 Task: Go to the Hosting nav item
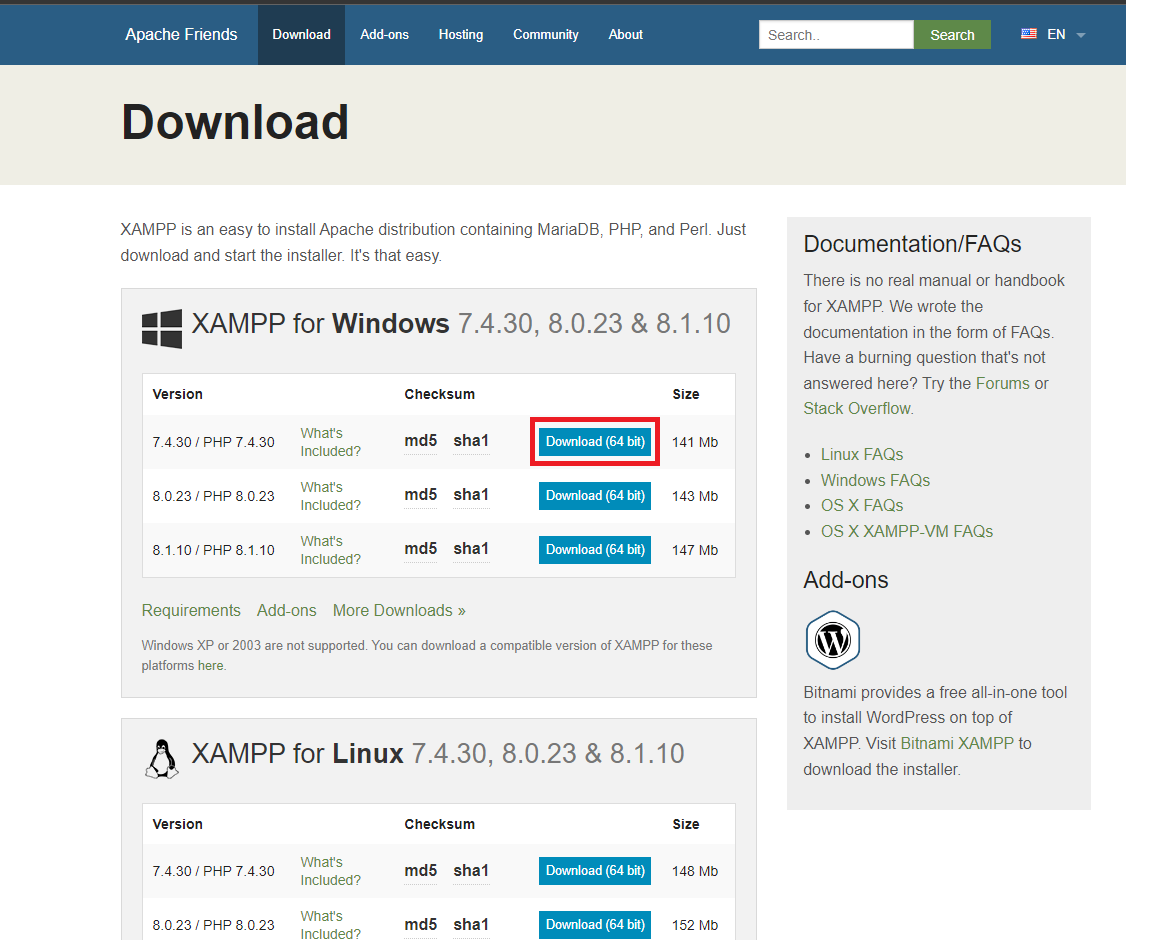point(461,35)
